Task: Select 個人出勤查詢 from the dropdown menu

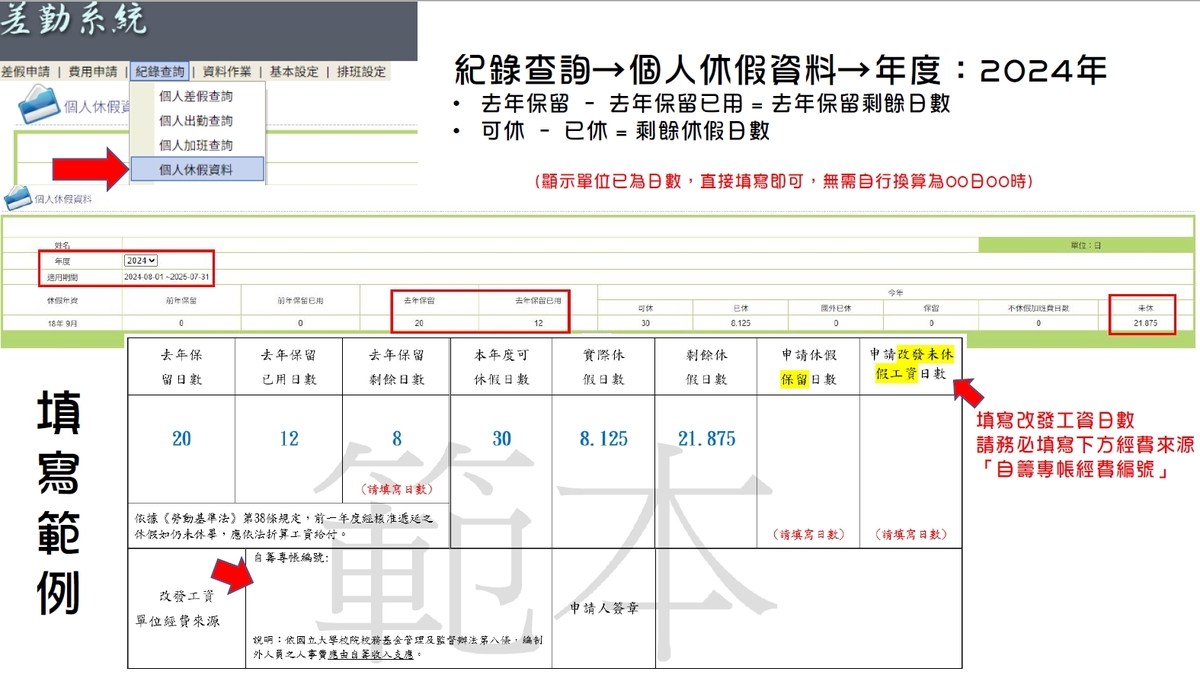Action: (x=196, y=121)
